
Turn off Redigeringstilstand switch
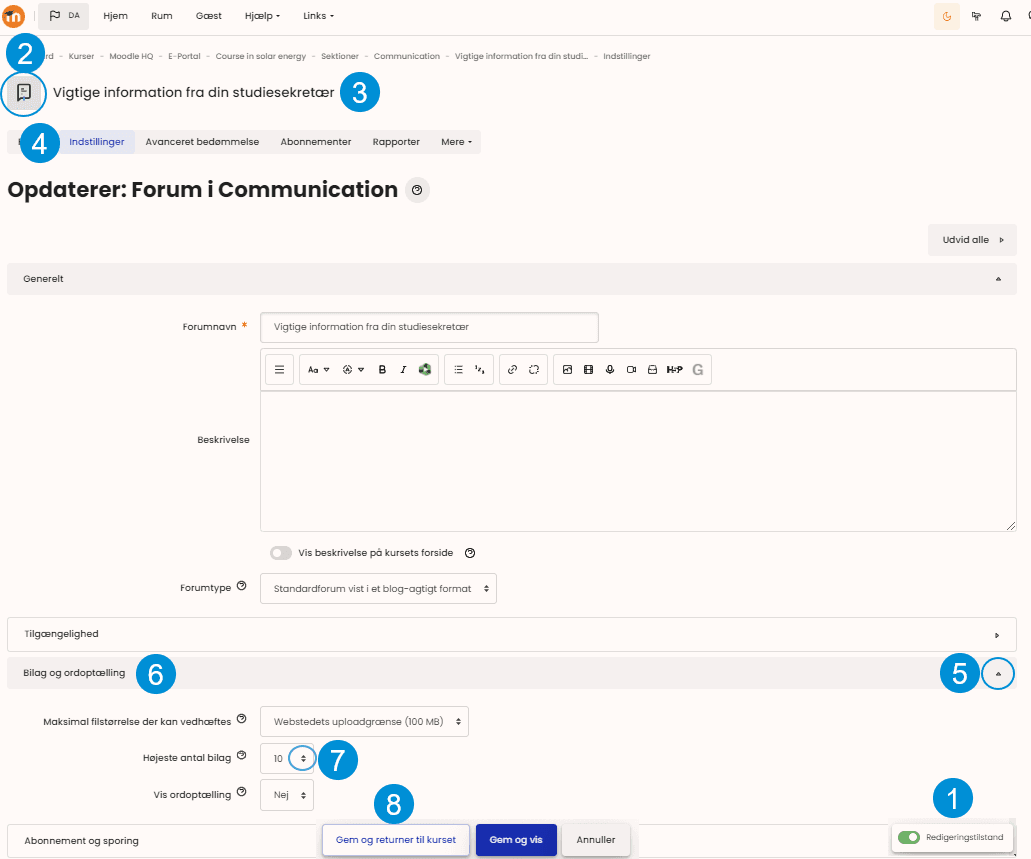click(x=908, y=837)
